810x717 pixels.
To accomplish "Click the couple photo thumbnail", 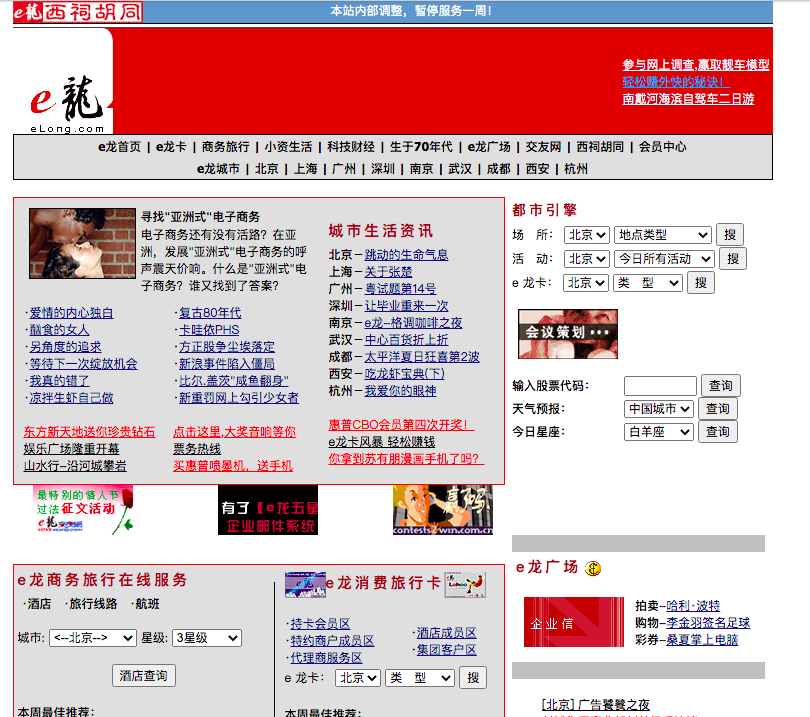I will click(82, 243).
